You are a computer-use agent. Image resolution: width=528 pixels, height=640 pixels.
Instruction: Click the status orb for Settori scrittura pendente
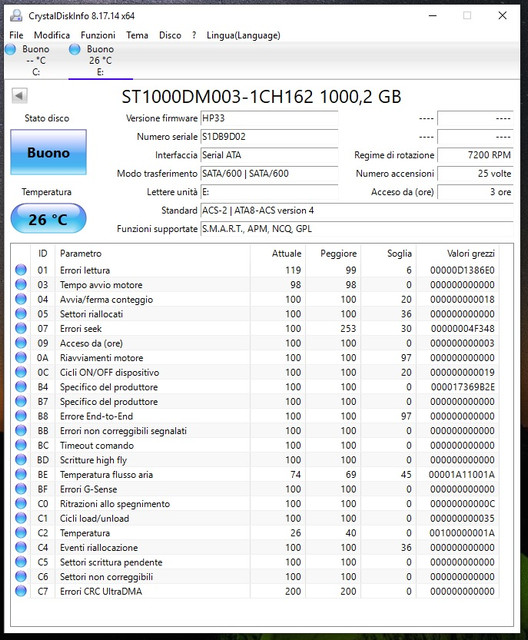coord(21,562)
